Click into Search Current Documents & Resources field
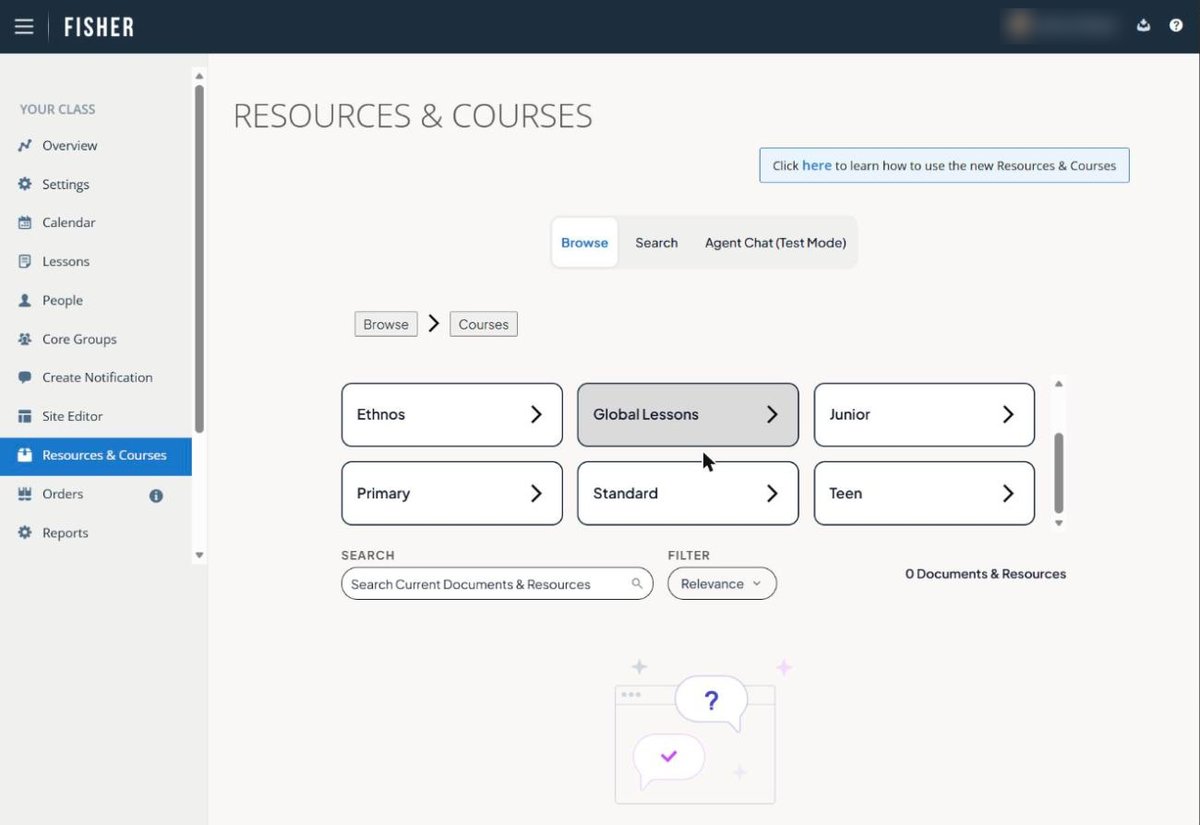Image resolution: width=1200 pixels, height=825 pixels. pos(497,584)
